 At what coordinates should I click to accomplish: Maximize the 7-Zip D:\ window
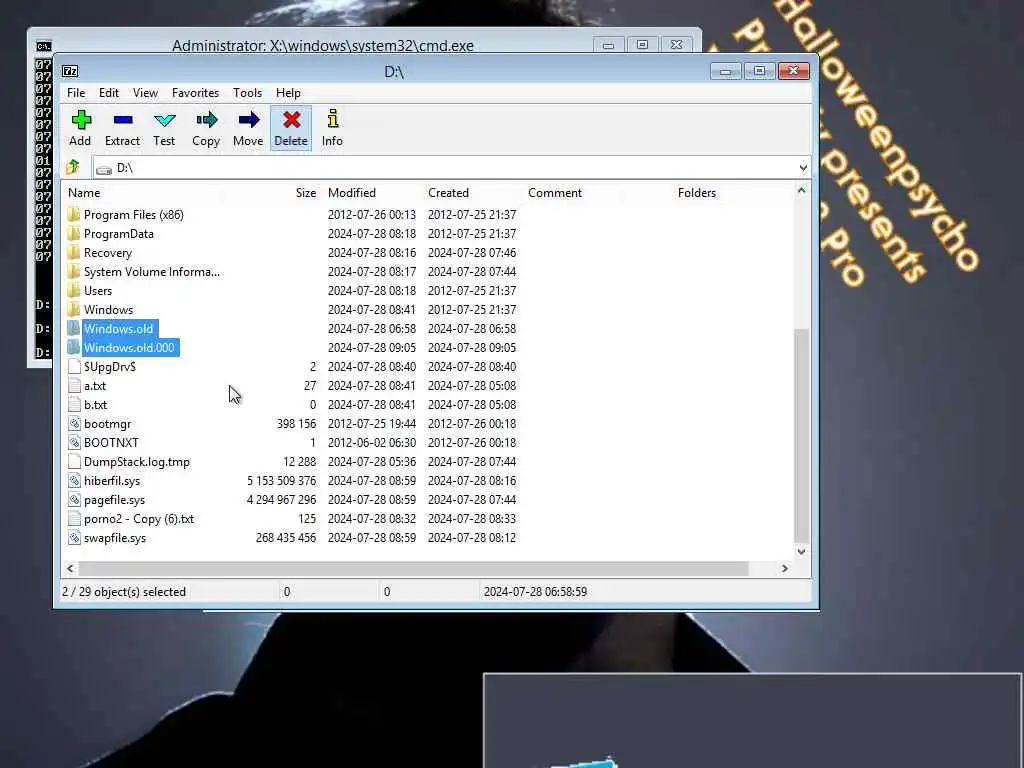pyautogui.click(x=760, y=71)
